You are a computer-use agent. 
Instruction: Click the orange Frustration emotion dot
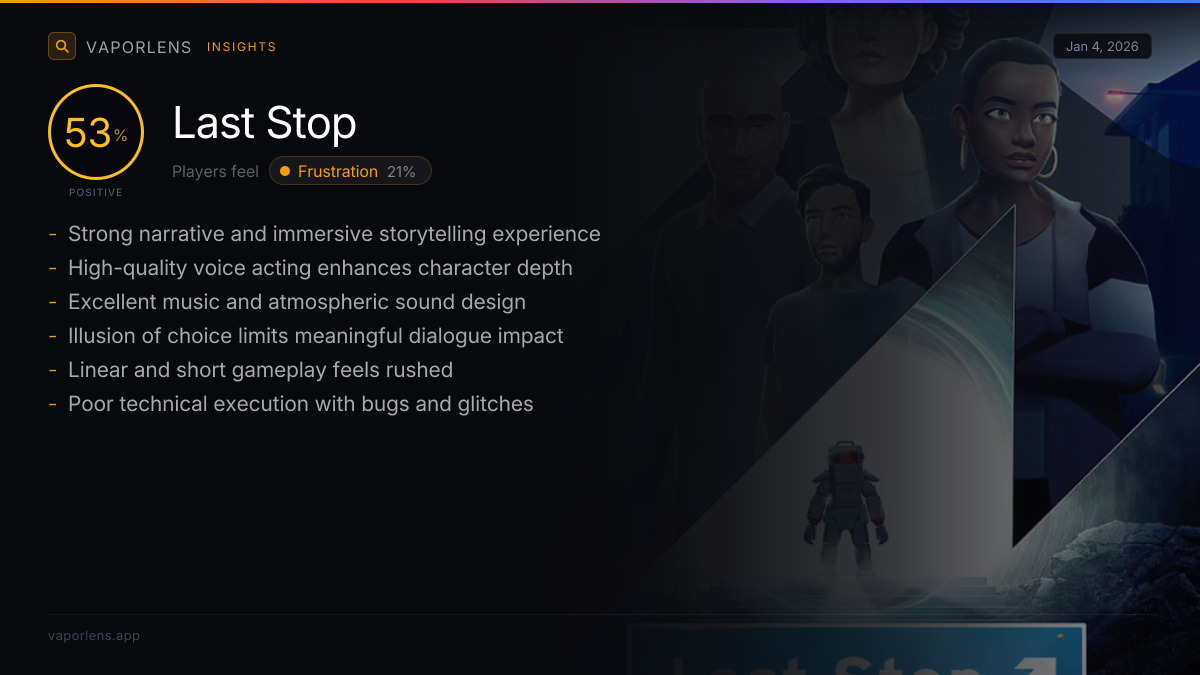285,171
